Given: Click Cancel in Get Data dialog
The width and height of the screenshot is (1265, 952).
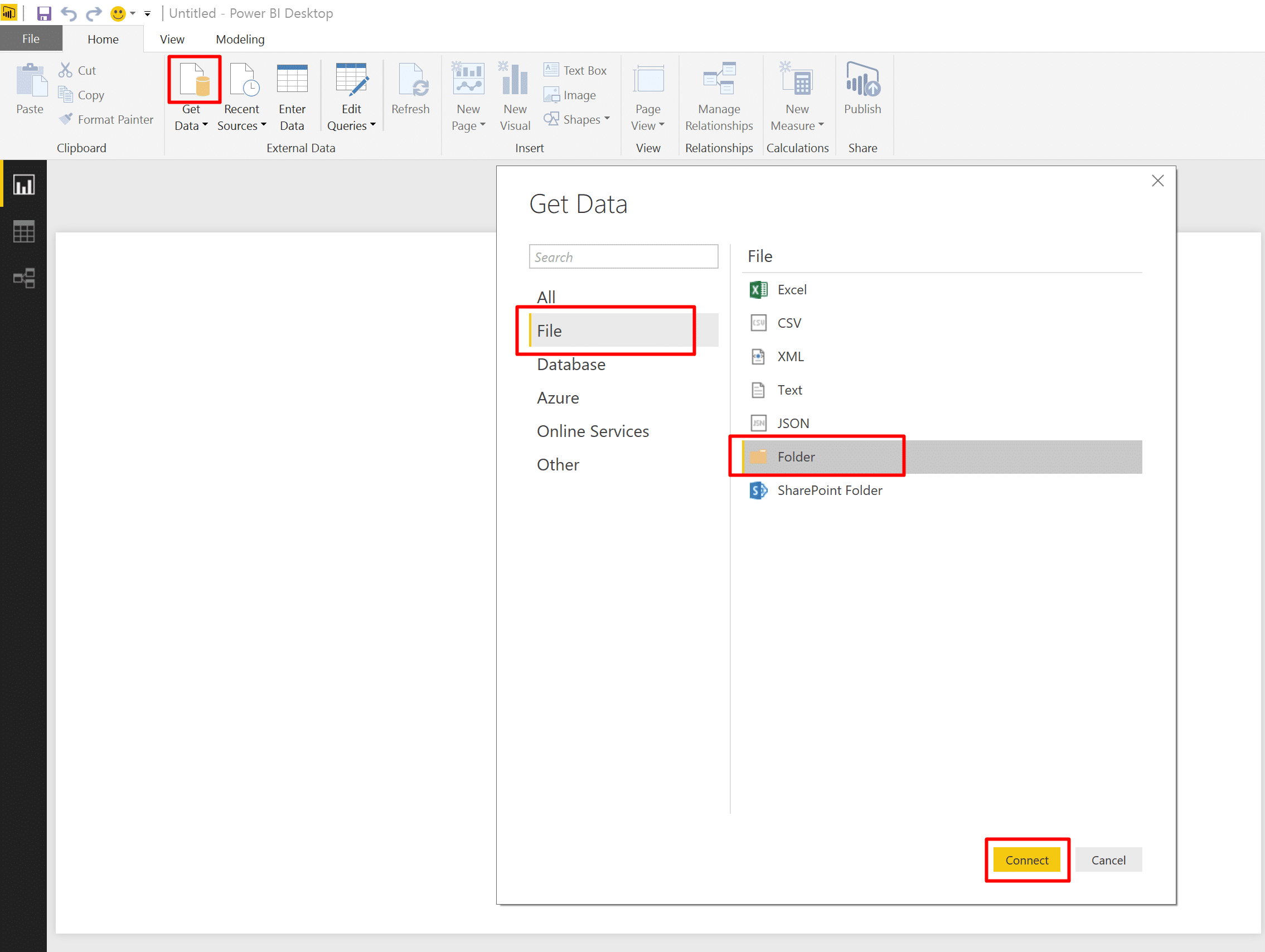Looking at the screenshot, I should [1107, 859].
